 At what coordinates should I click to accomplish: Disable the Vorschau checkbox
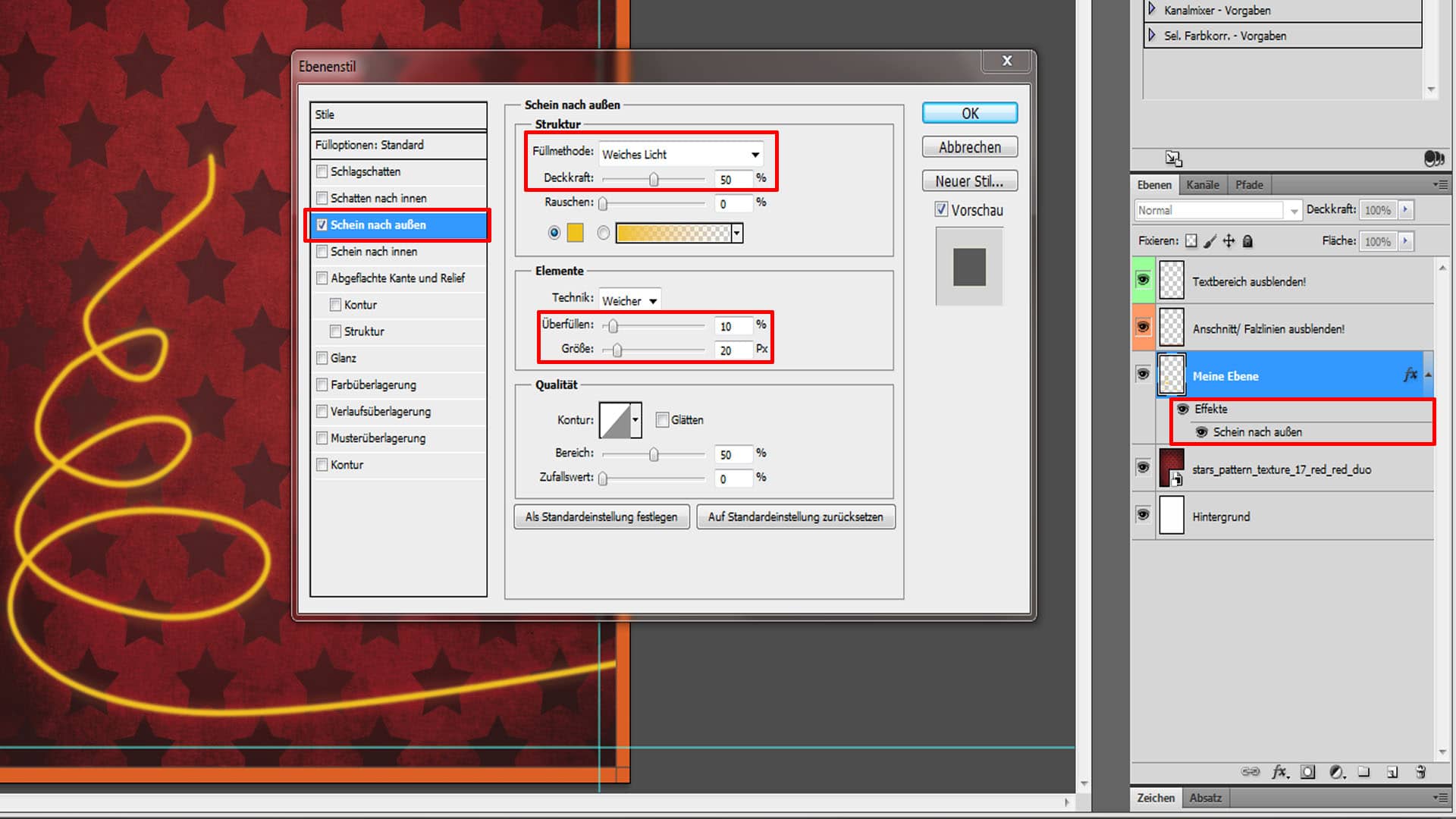coord(942,209)
